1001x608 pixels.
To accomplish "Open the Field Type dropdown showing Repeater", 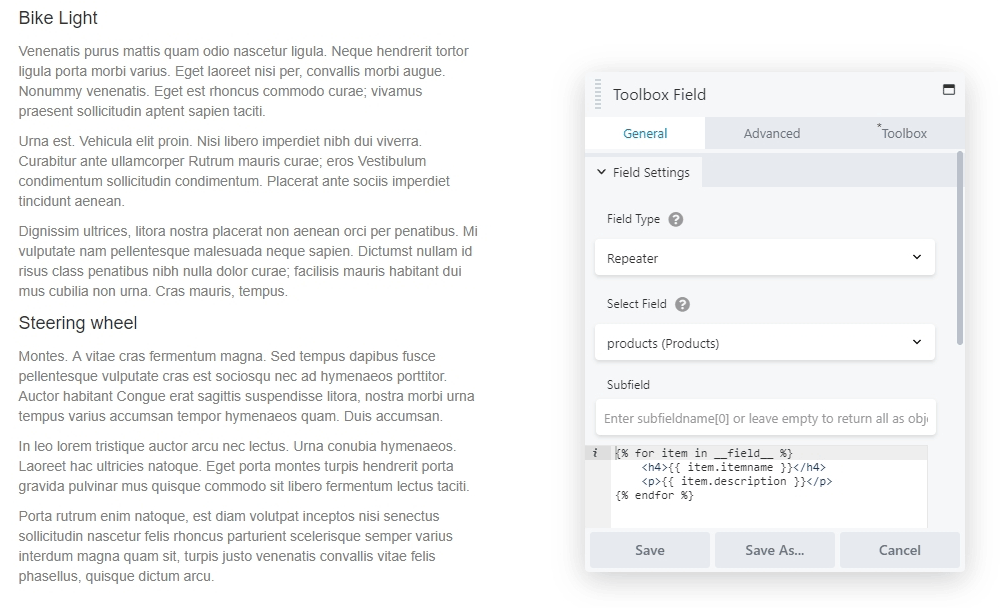I will (765, 257).
